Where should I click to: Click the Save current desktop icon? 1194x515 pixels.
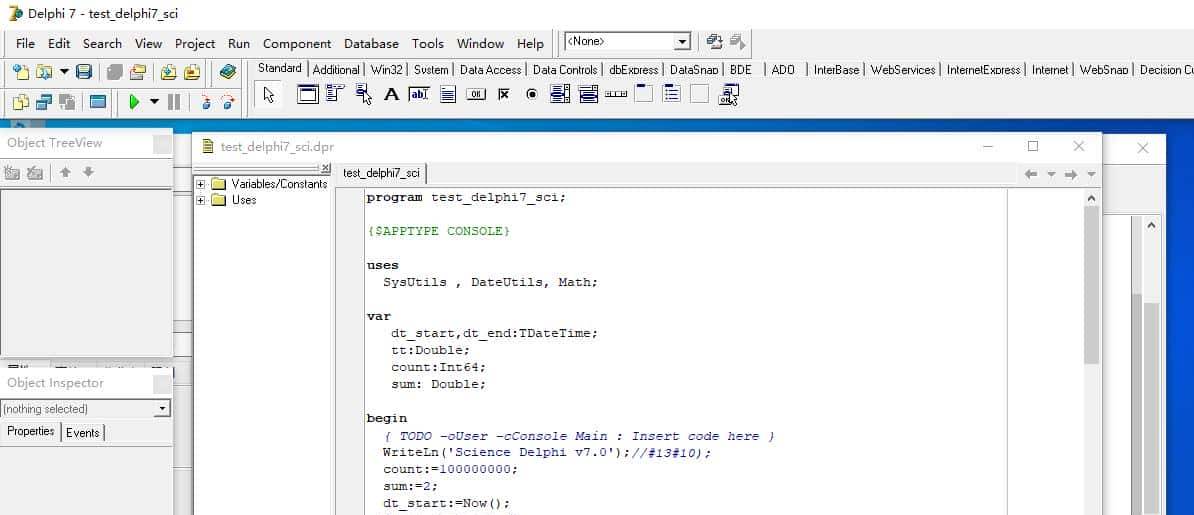(x=714, y=42)
